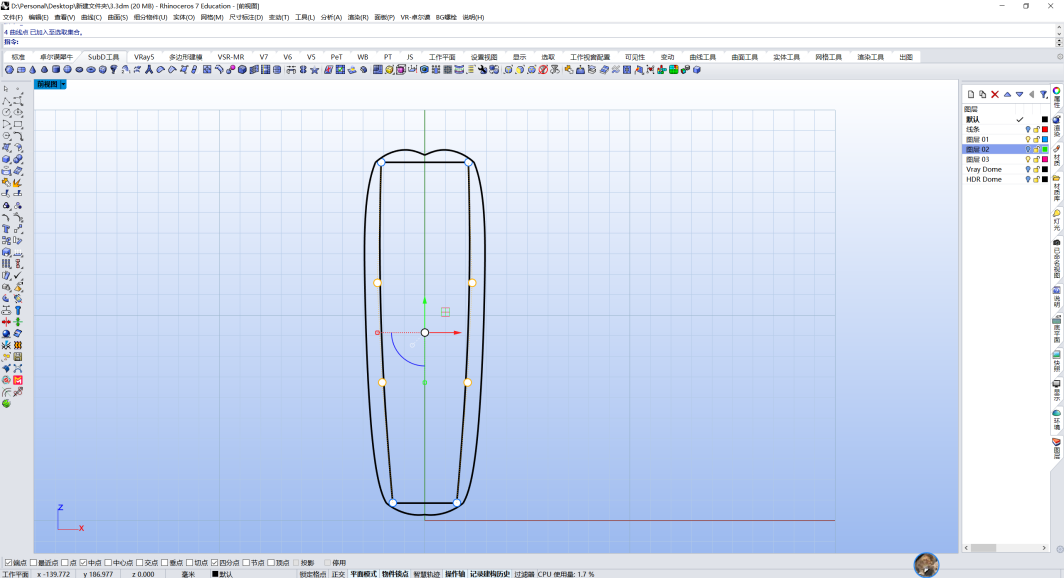
Task: Change the green color swatch of 图层 02
Action: tap(1045, 149)
